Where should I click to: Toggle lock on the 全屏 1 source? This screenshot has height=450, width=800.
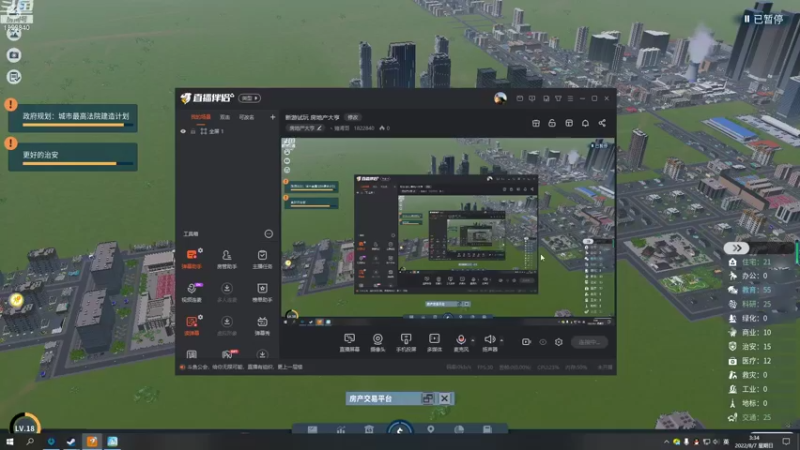click(193, 131)
